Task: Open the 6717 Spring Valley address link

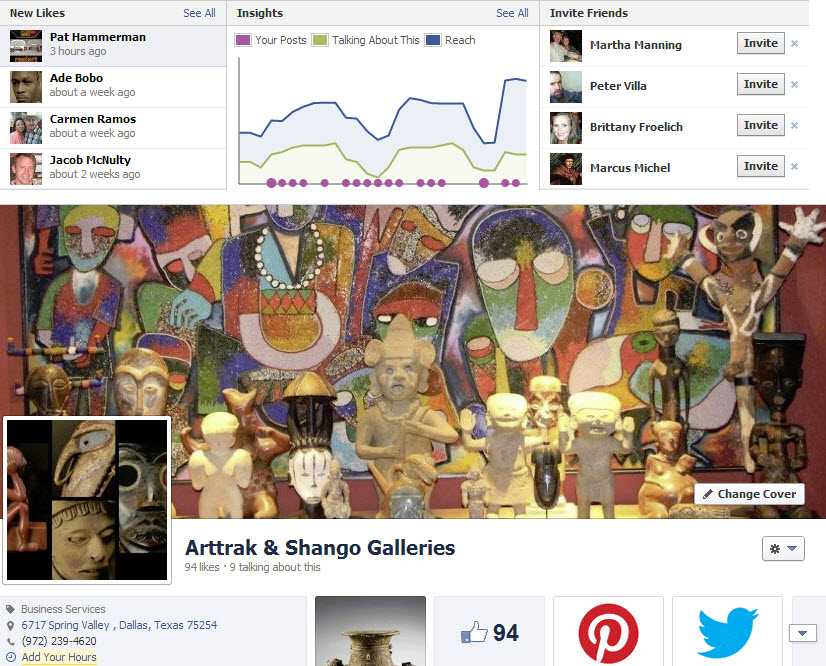Action: (119, 625)
